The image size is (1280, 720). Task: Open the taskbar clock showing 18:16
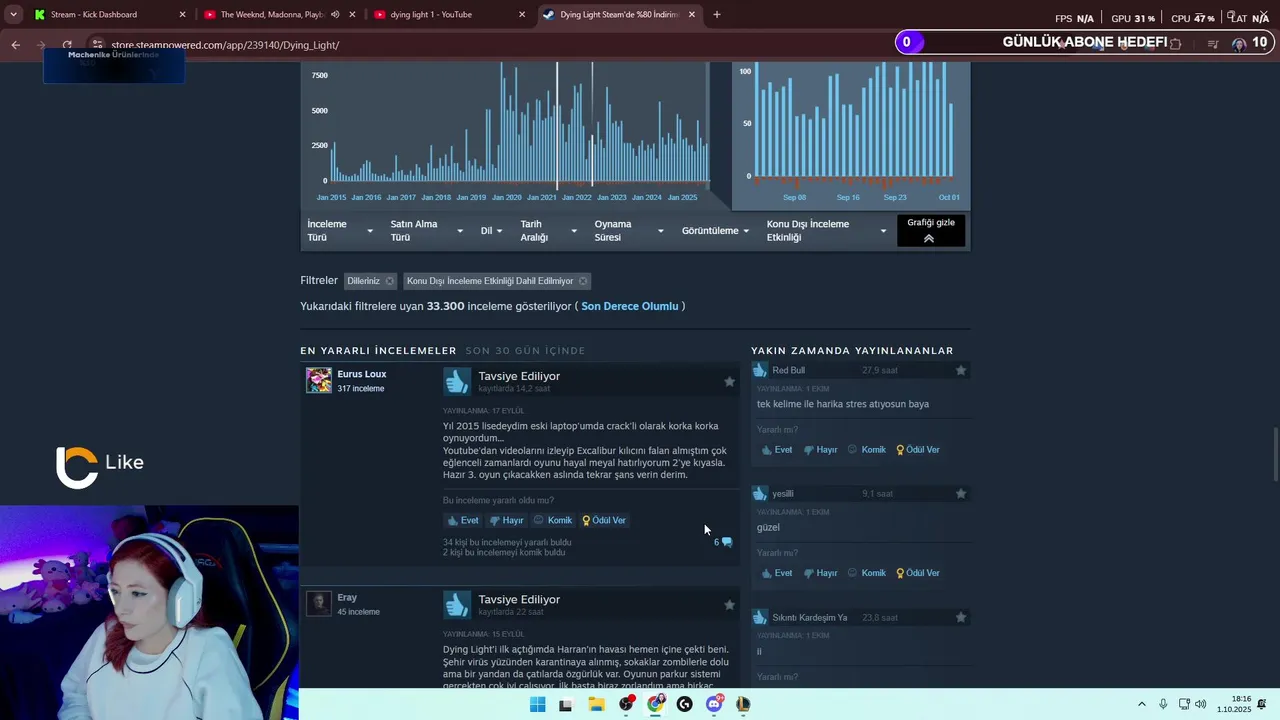pyautogui.click(x=1234, y=704)
